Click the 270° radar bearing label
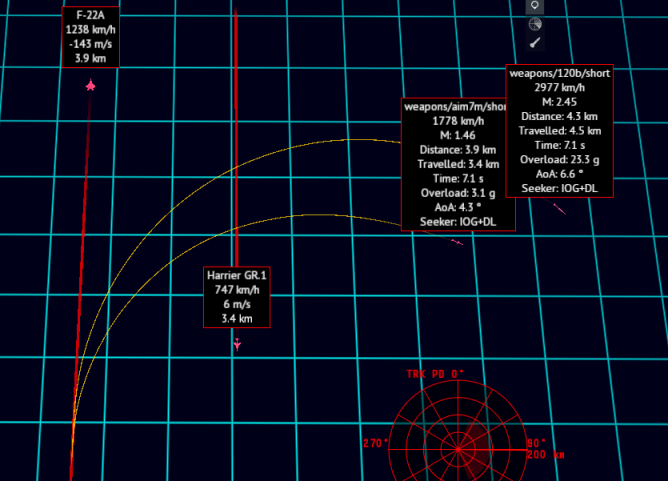 [374, 443]
